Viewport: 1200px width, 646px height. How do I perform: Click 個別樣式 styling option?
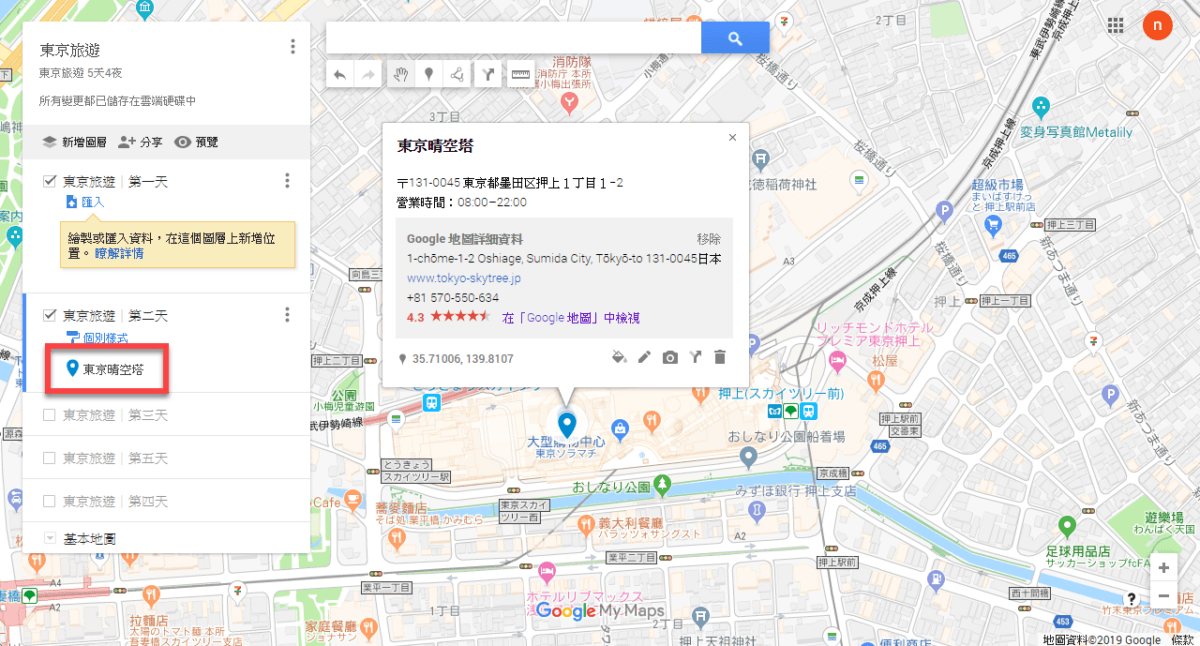[96, 338]
